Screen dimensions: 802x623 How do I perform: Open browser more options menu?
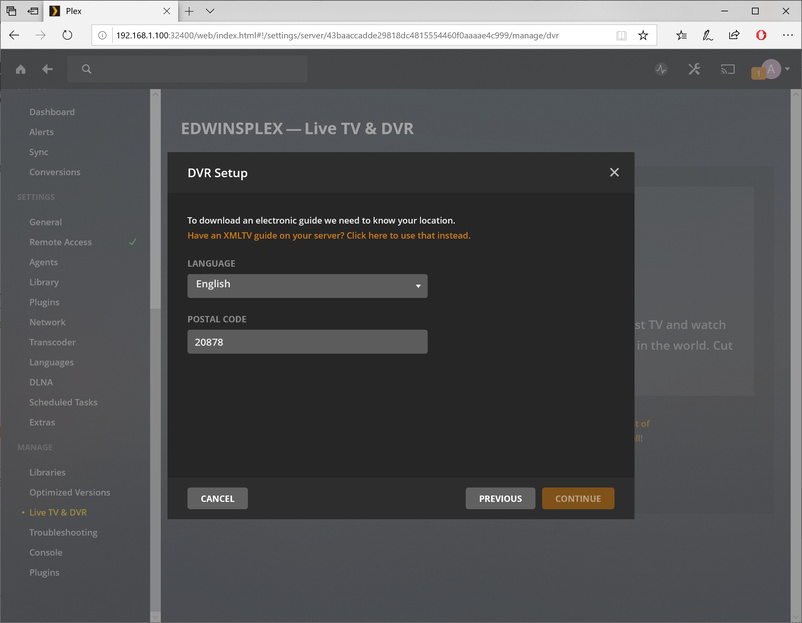[x=788, y=35]
